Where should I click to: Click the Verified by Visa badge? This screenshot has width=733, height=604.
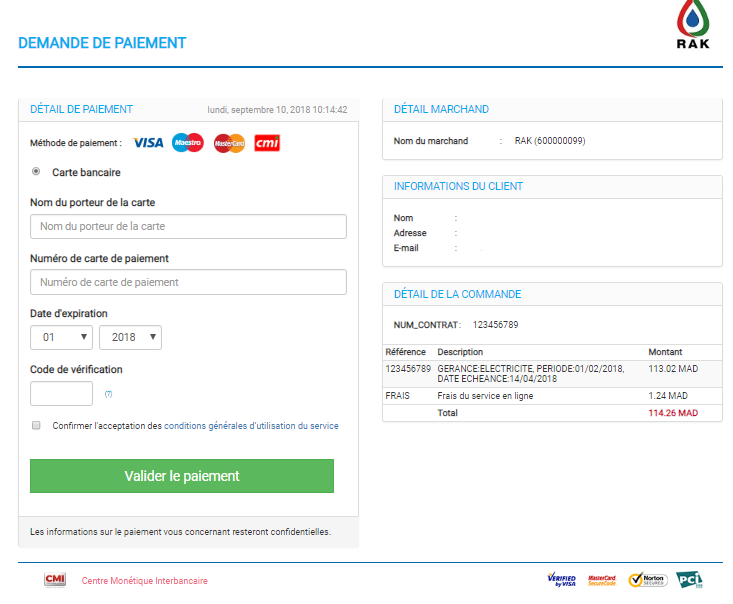[x=561, y=580]
